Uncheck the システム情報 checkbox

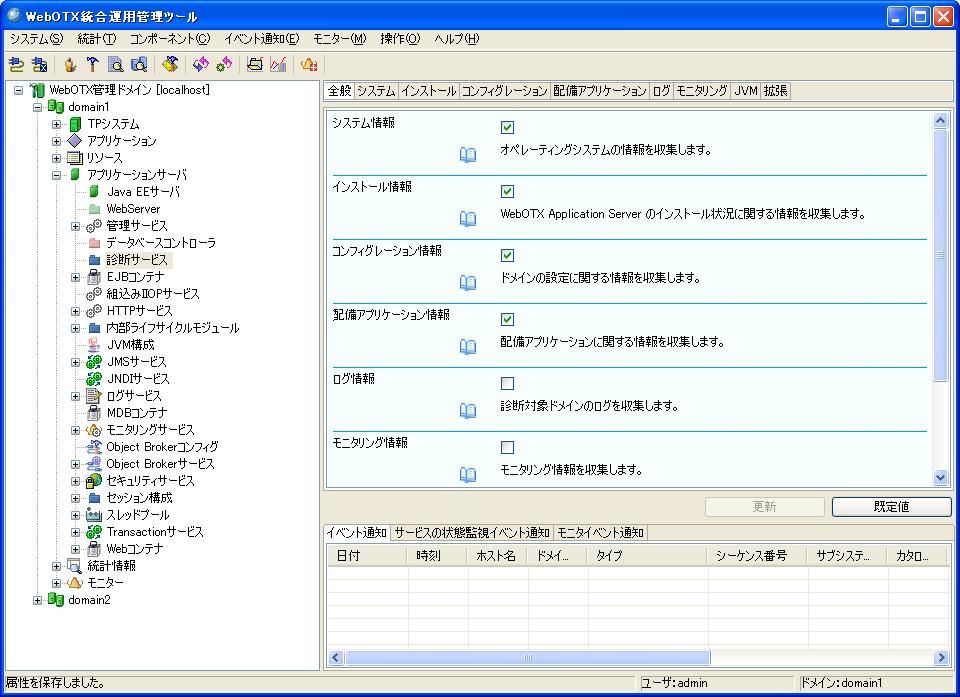pos(507,128)
